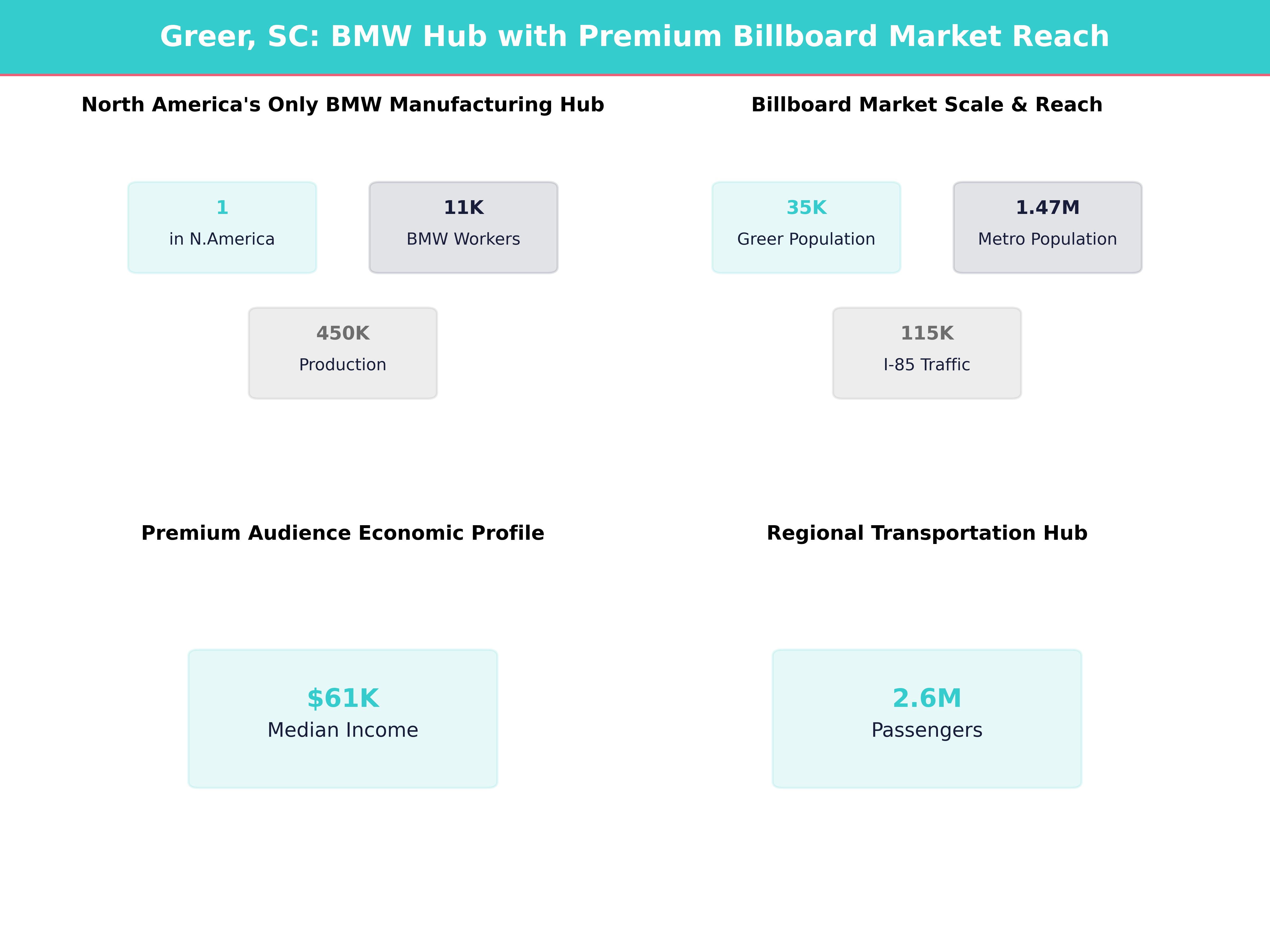Click the "1" value in the N.America card
Viewport: 1270px width, 952px height.
click(222, 208)
